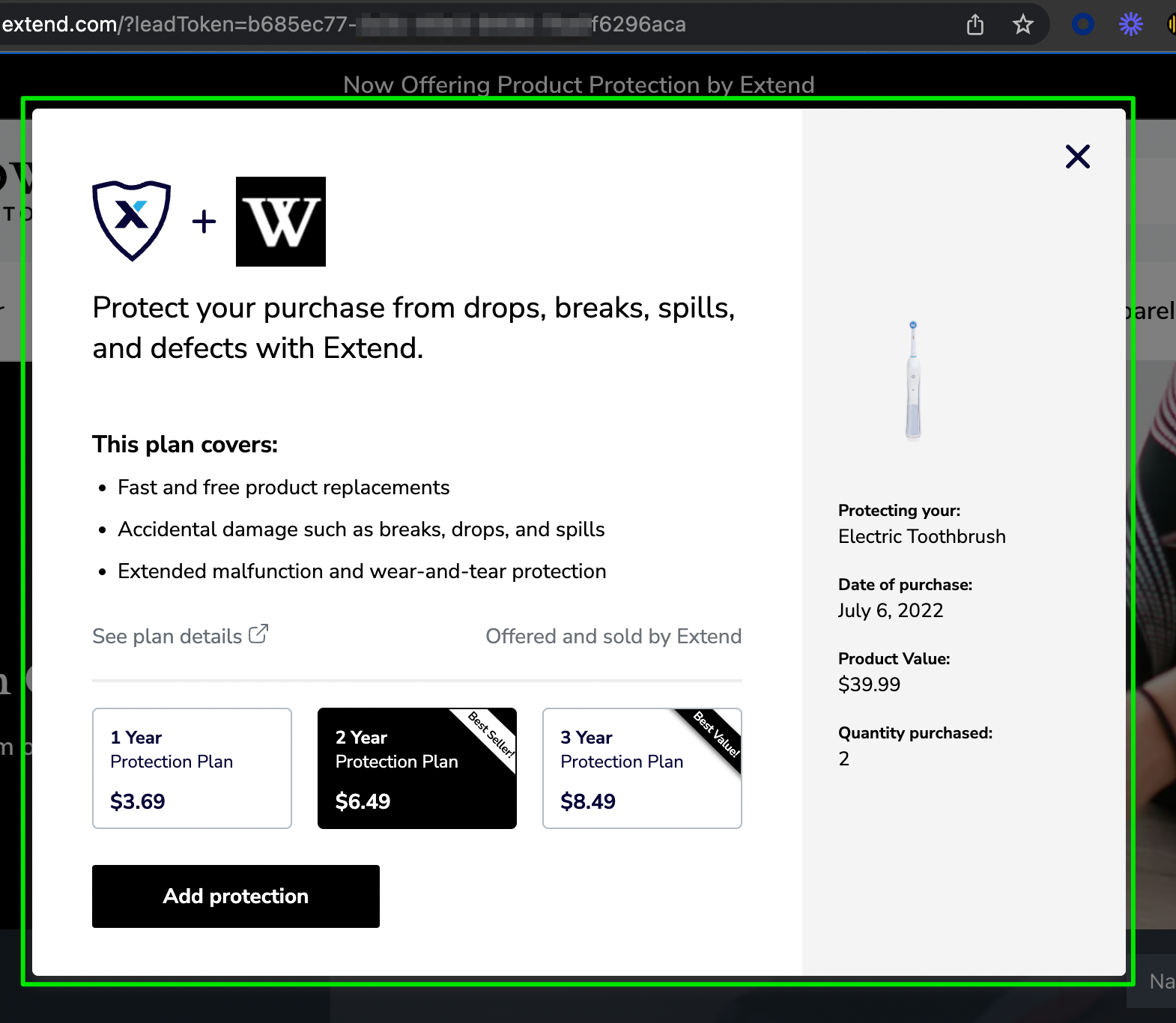Select the 2 Year Protection Plan

coord(417,768)
